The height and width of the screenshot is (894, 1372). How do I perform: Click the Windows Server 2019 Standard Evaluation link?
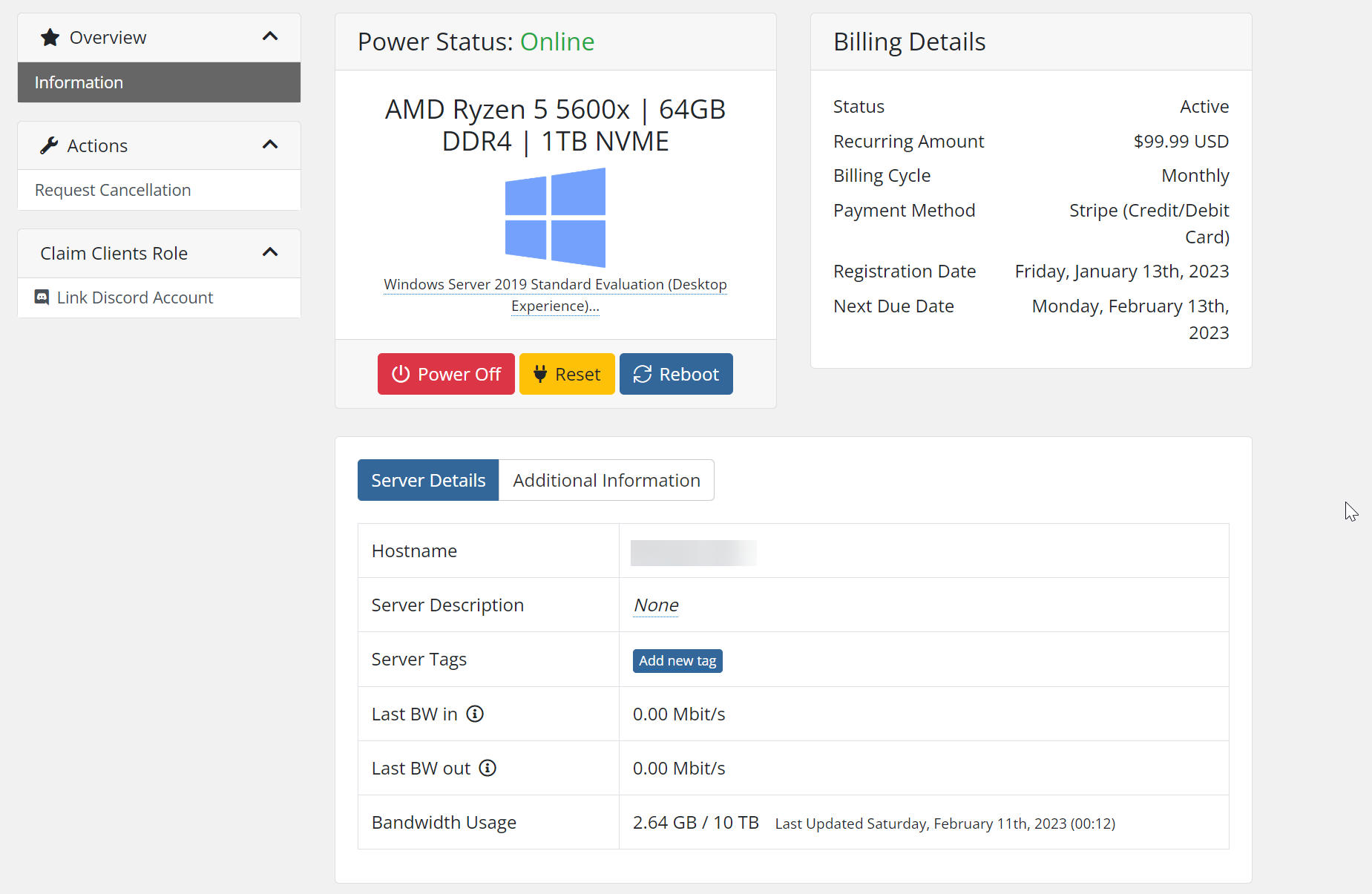[555, 295]
